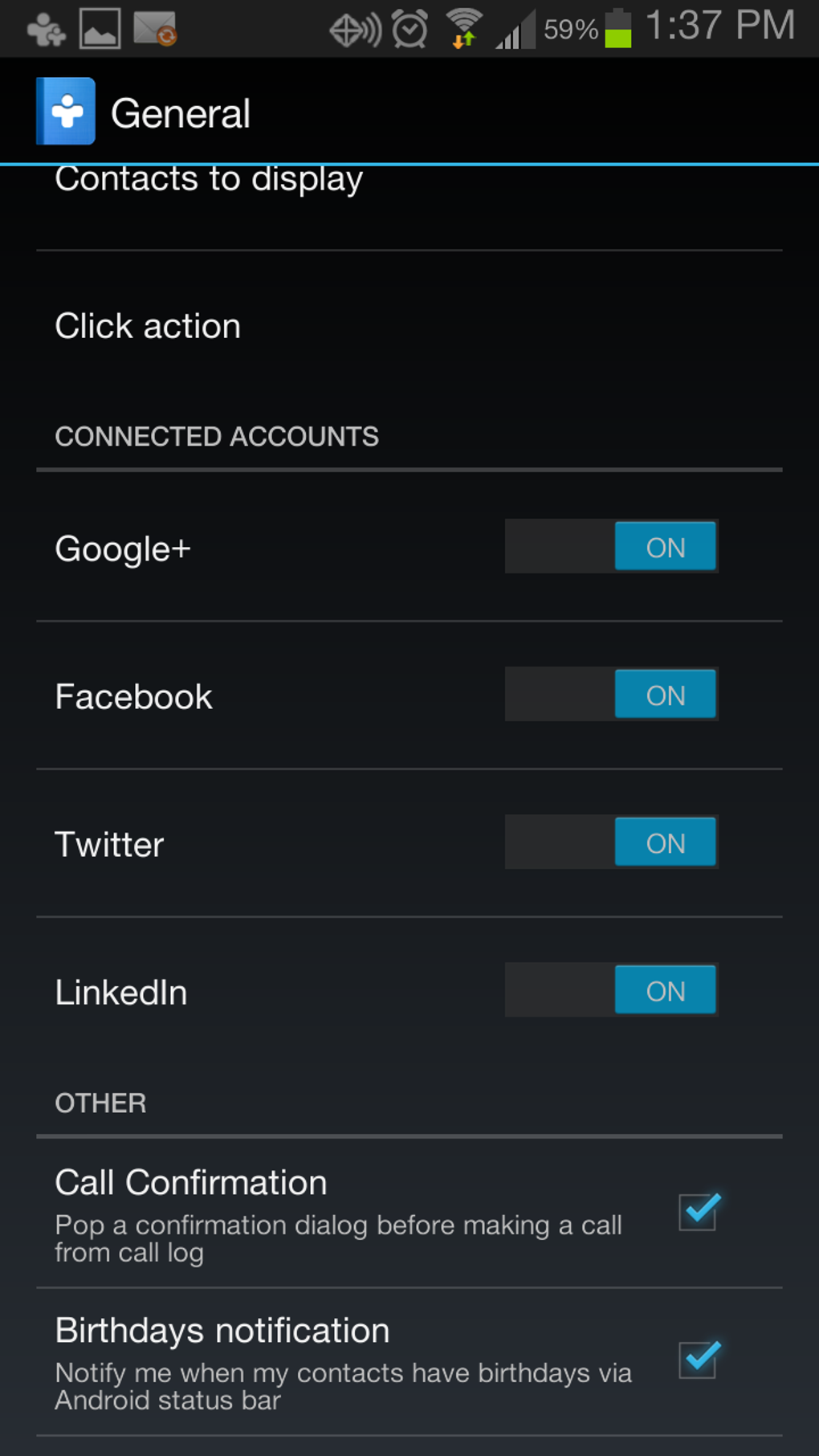Tap the cellular signal strength icon
The image size is (819, 1456).
515,31
